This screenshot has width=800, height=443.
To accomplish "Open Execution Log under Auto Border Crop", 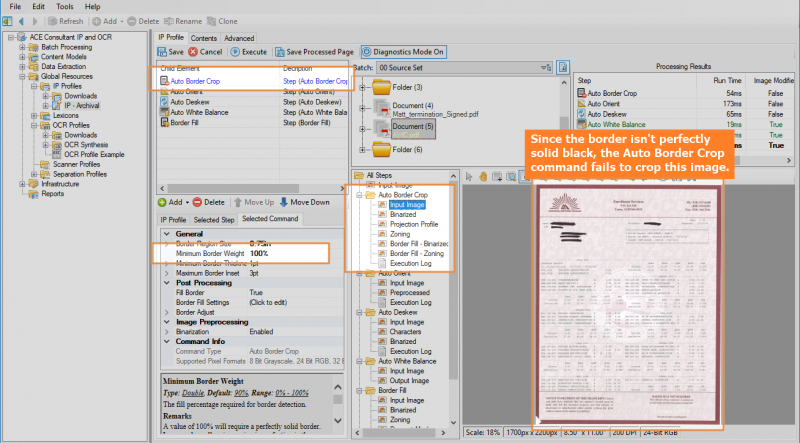I will tap(410, 263).
